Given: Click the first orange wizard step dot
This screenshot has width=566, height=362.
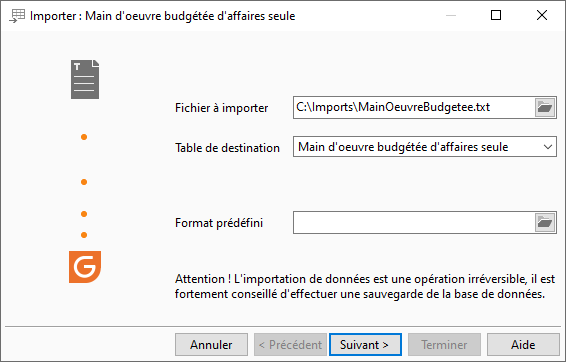Looking at the screenshot, I should point(84,137).
